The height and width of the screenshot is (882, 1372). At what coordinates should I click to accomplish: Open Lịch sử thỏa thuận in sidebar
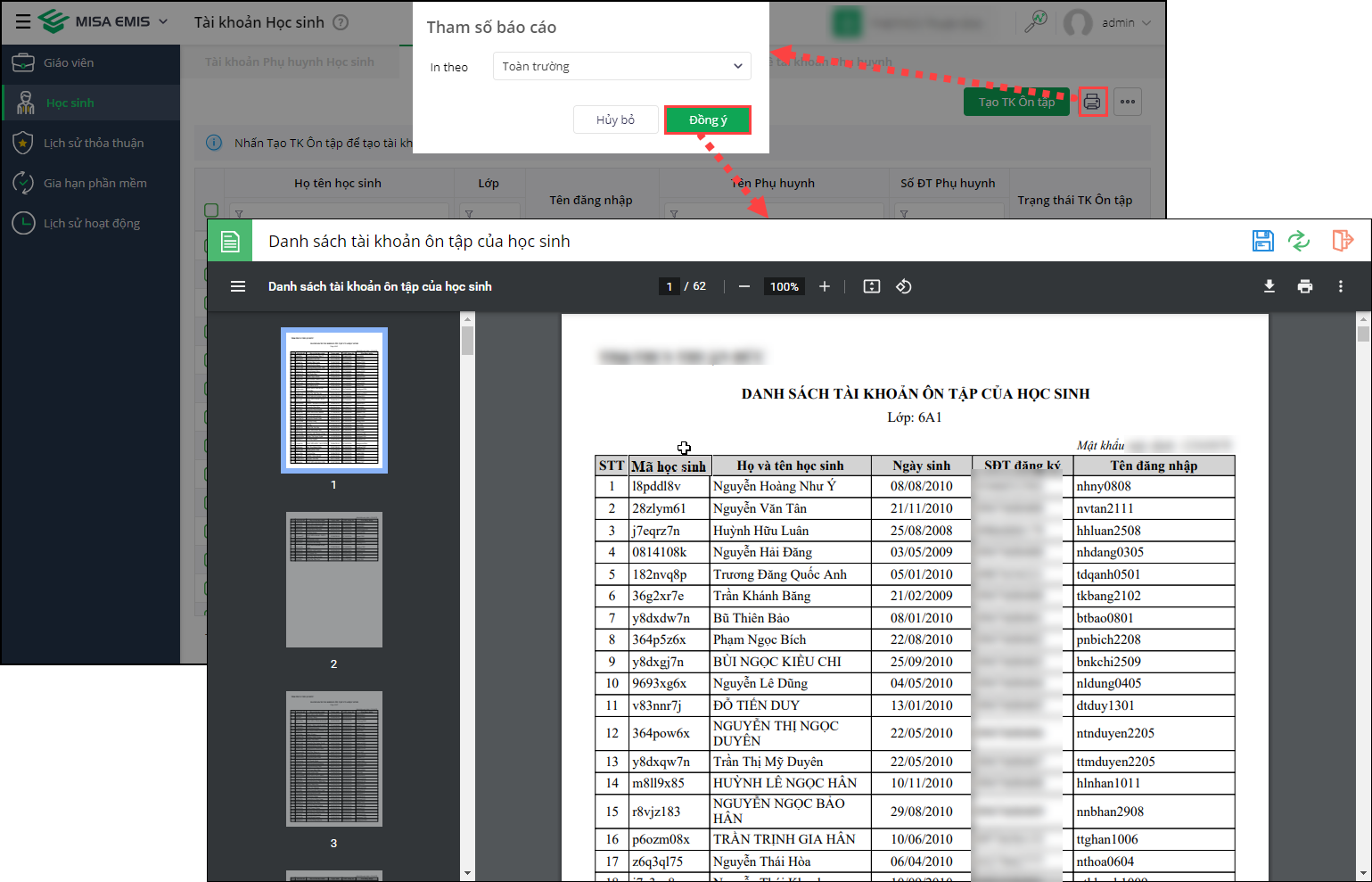[91, 143]
